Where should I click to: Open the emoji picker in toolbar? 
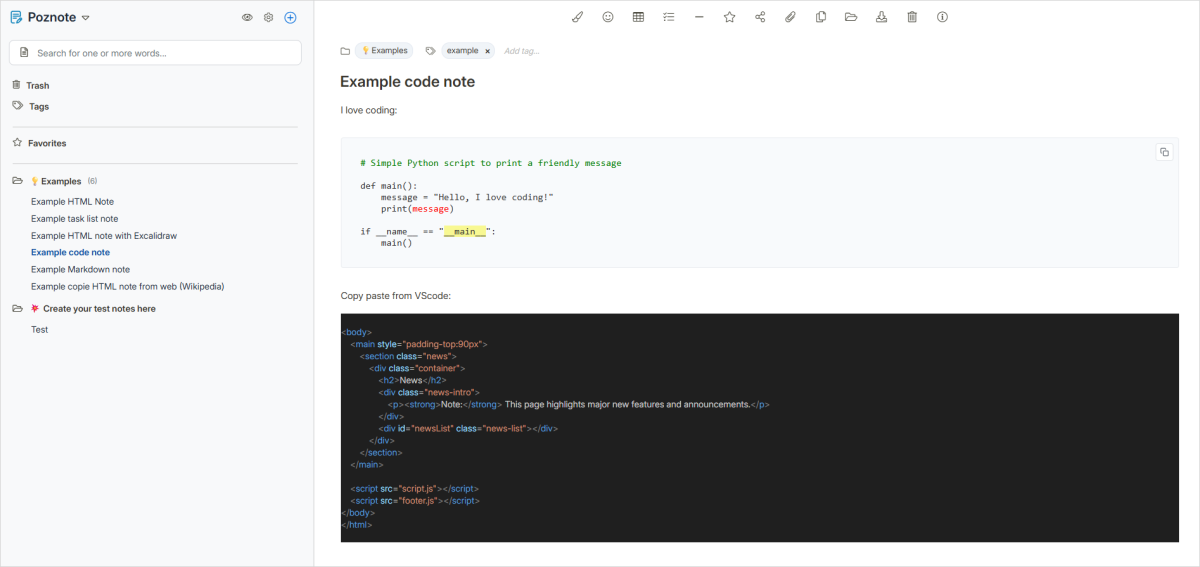(x=608, y=17)
